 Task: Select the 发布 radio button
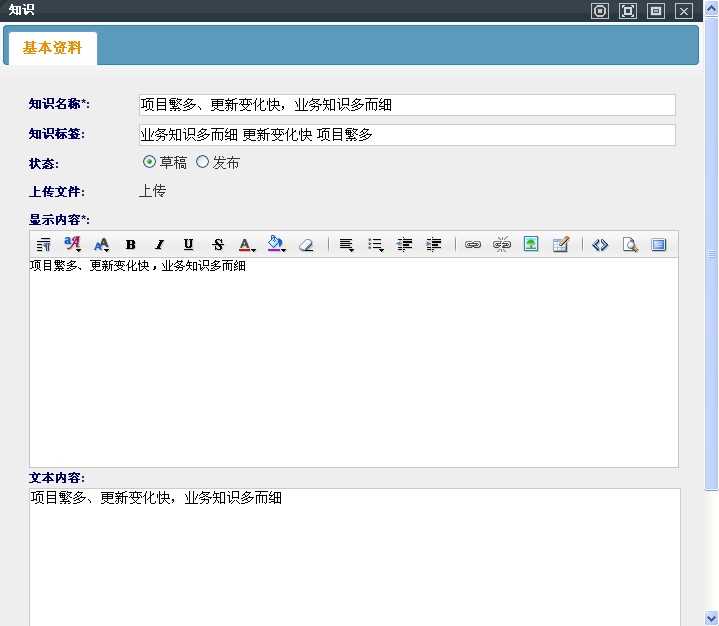203,162
